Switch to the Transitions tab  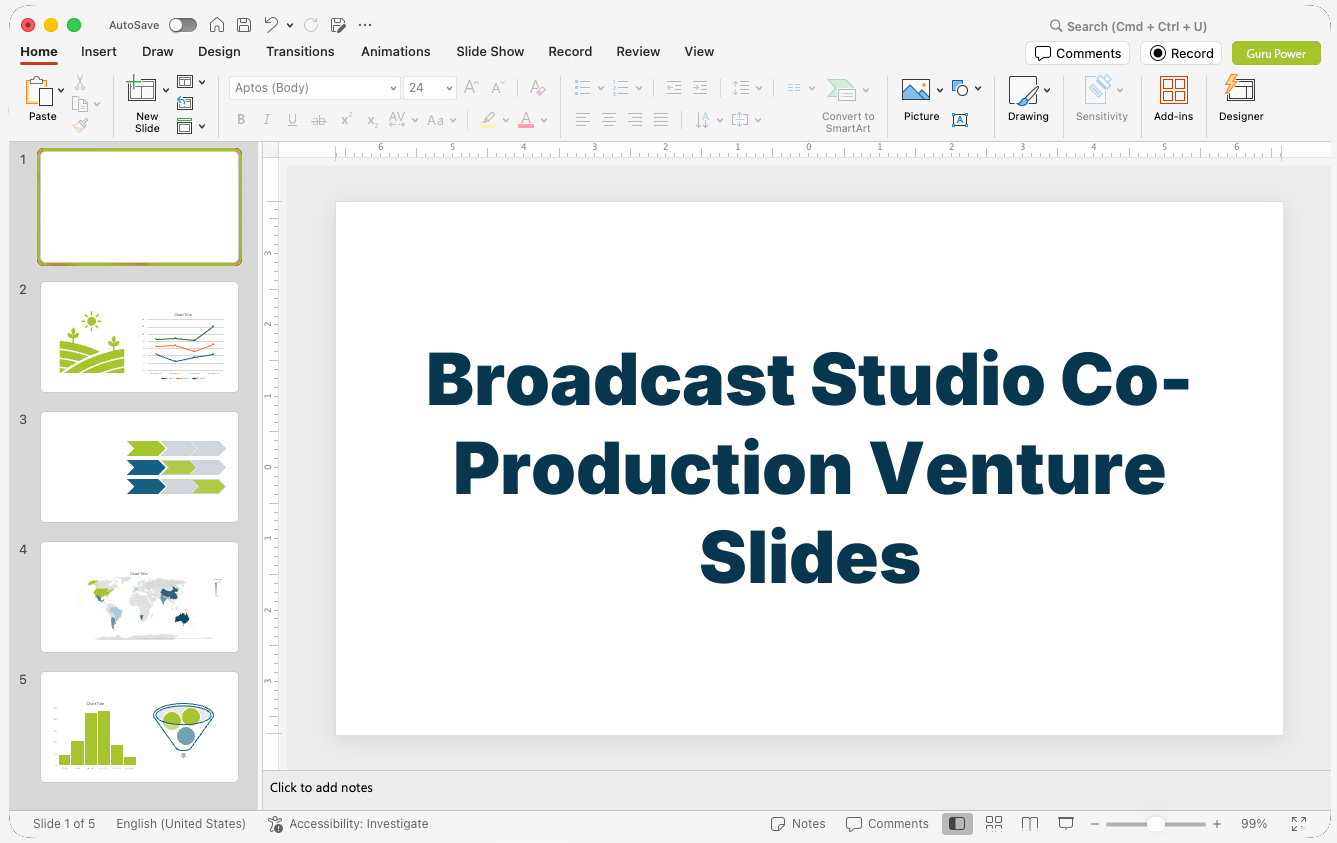pyautogui.click(x=300, y=52)
